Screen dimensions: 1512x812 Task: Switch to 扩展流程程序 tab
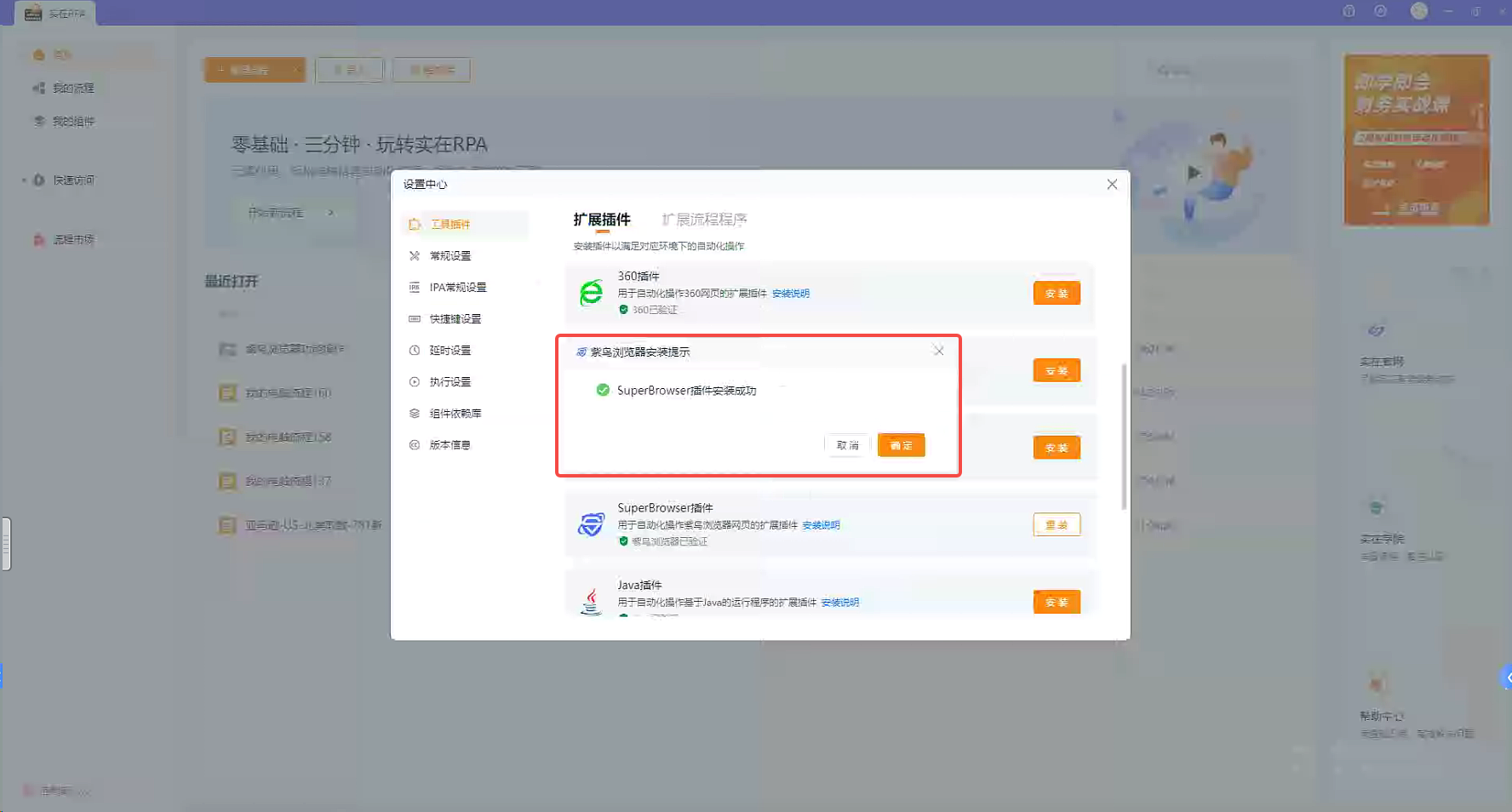coord(704,220)
